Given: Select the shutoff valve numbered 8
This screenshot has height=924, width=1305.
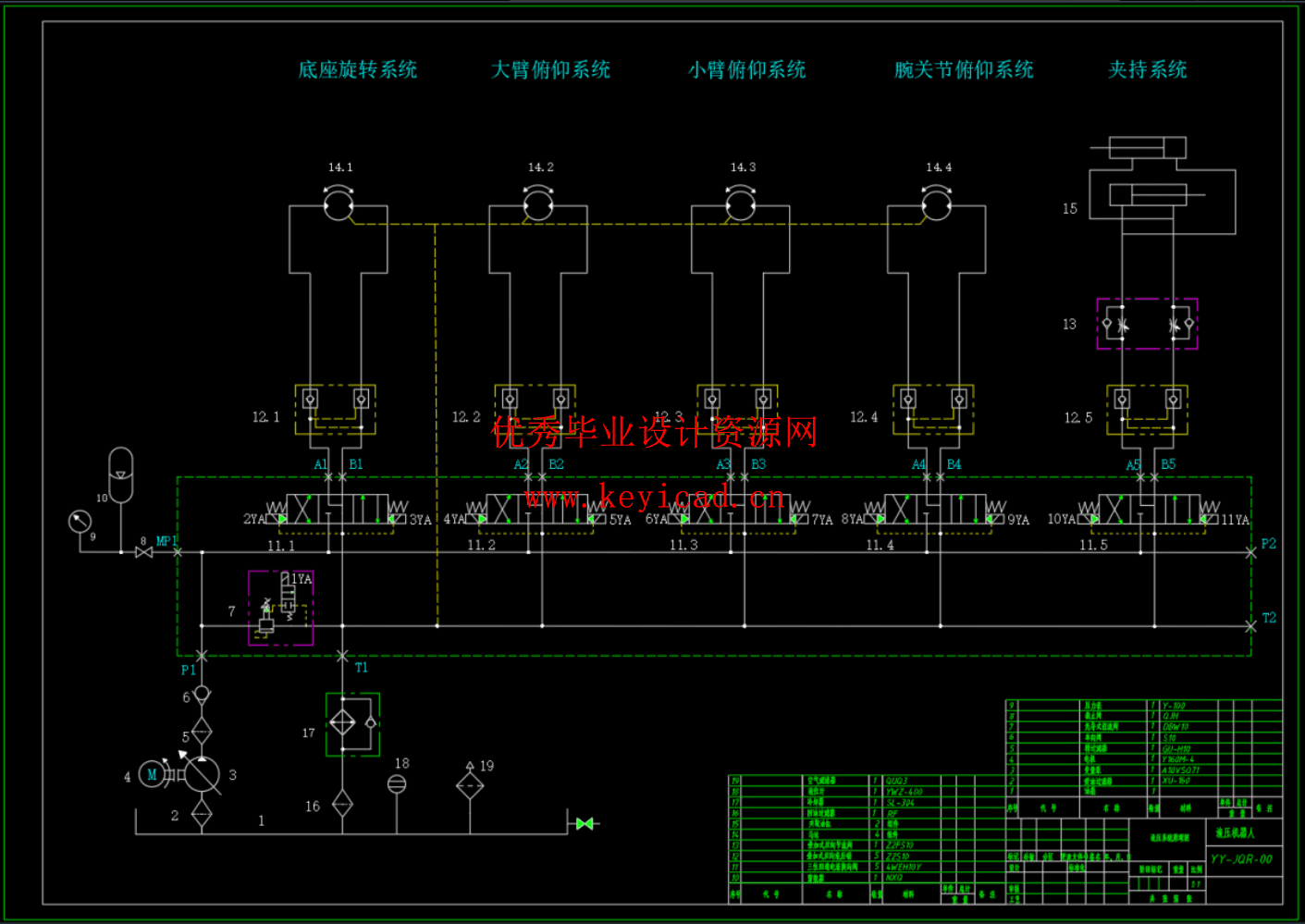Looking at the screenshot, I should pyautogui.click(x=143, y=552).
